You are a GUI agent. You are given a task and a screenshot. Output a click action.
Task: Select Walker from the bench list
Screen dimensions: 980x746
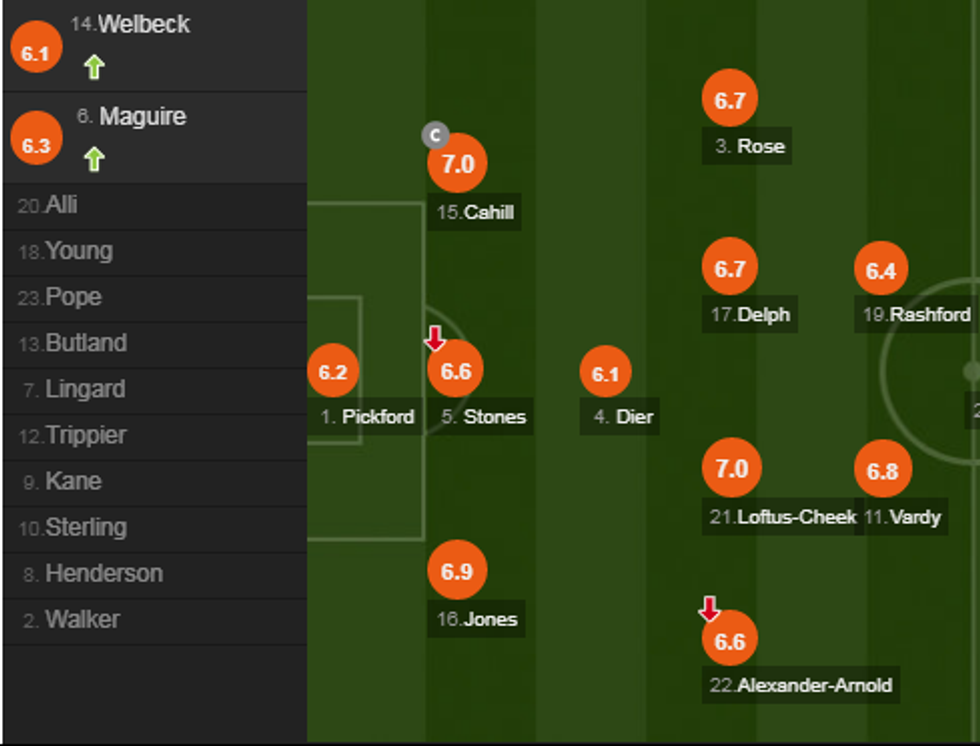tap(82, 620)
